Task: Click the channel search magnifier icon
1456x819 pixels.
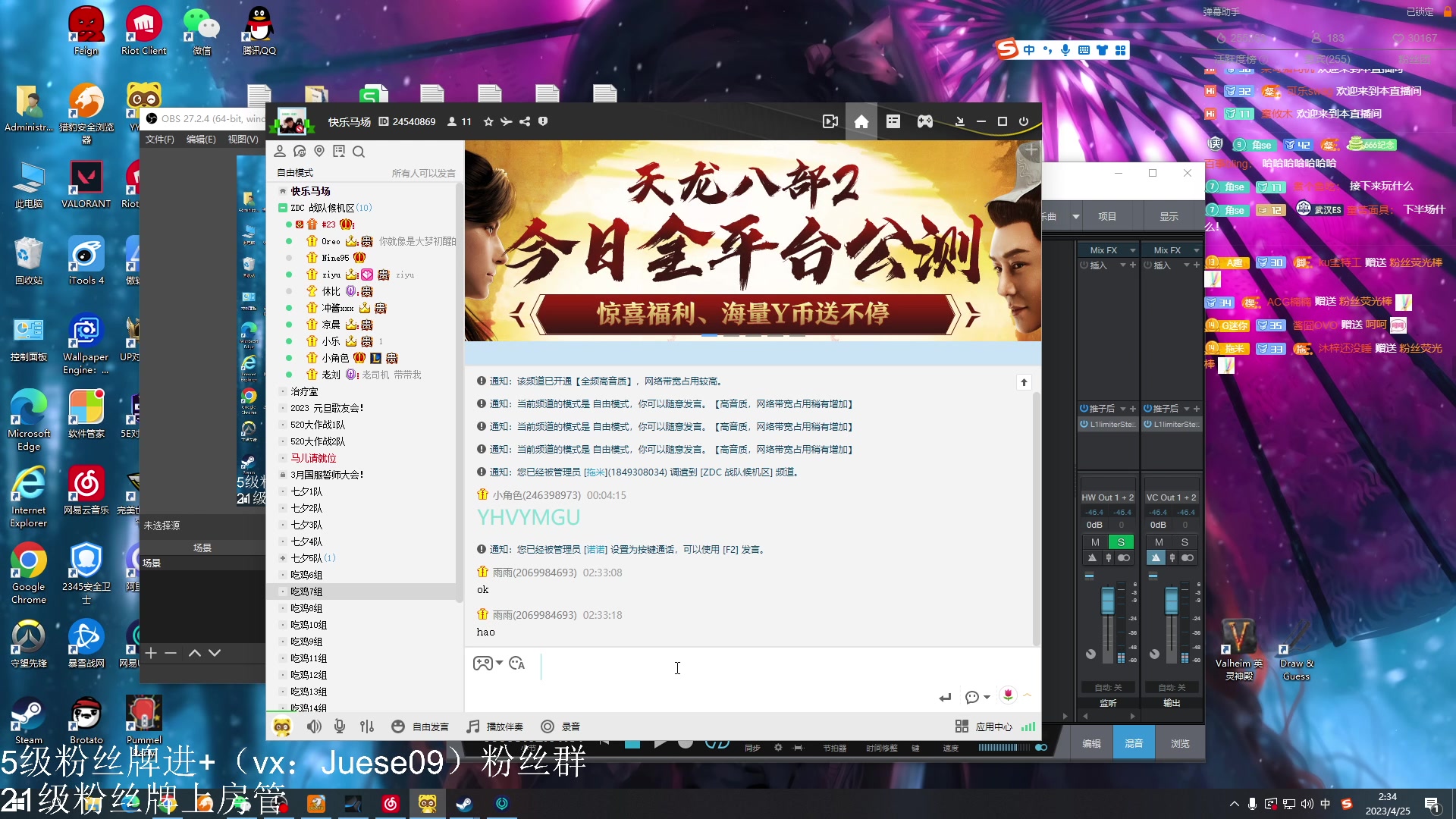Action: (x=359, y=152)
